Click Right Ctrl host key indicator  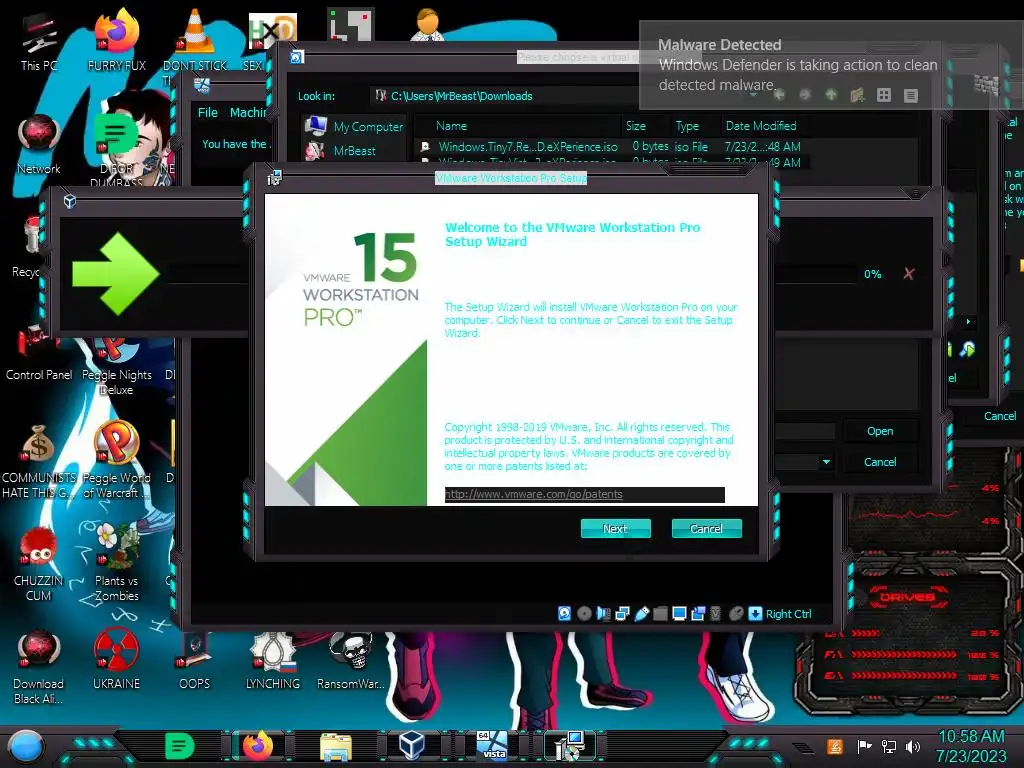pos(788,614)
